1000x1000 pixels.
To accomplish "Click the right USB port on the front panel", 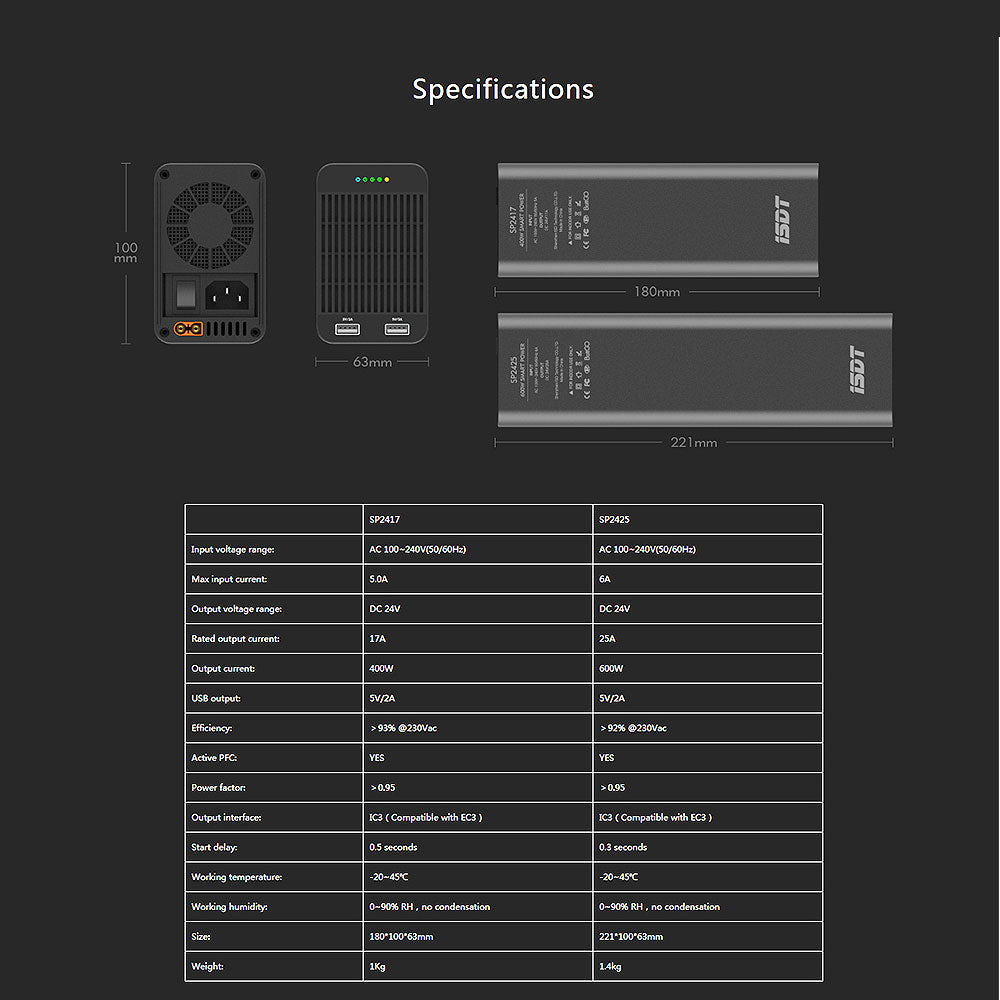I will [x=397, y=328].
